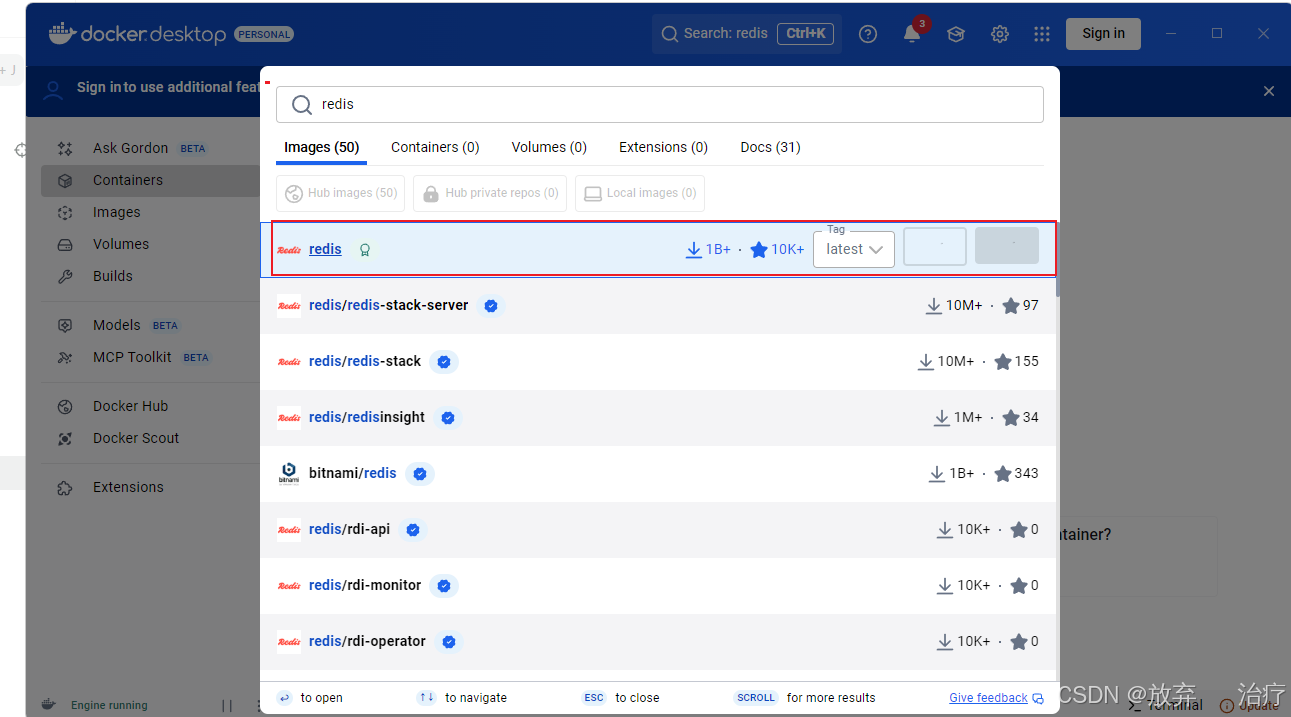The image size is (1291, 717).
Task: Click the download icon on the redis row
Action: 694,250
